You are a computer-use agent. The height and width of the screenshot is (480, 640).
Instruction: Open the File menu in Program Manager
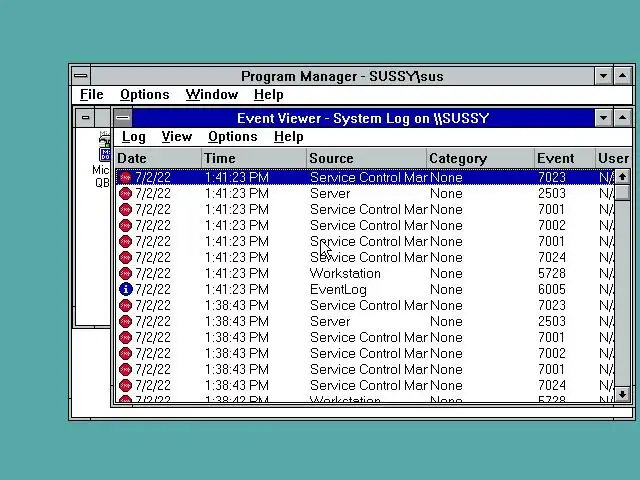tap(91, 95)
